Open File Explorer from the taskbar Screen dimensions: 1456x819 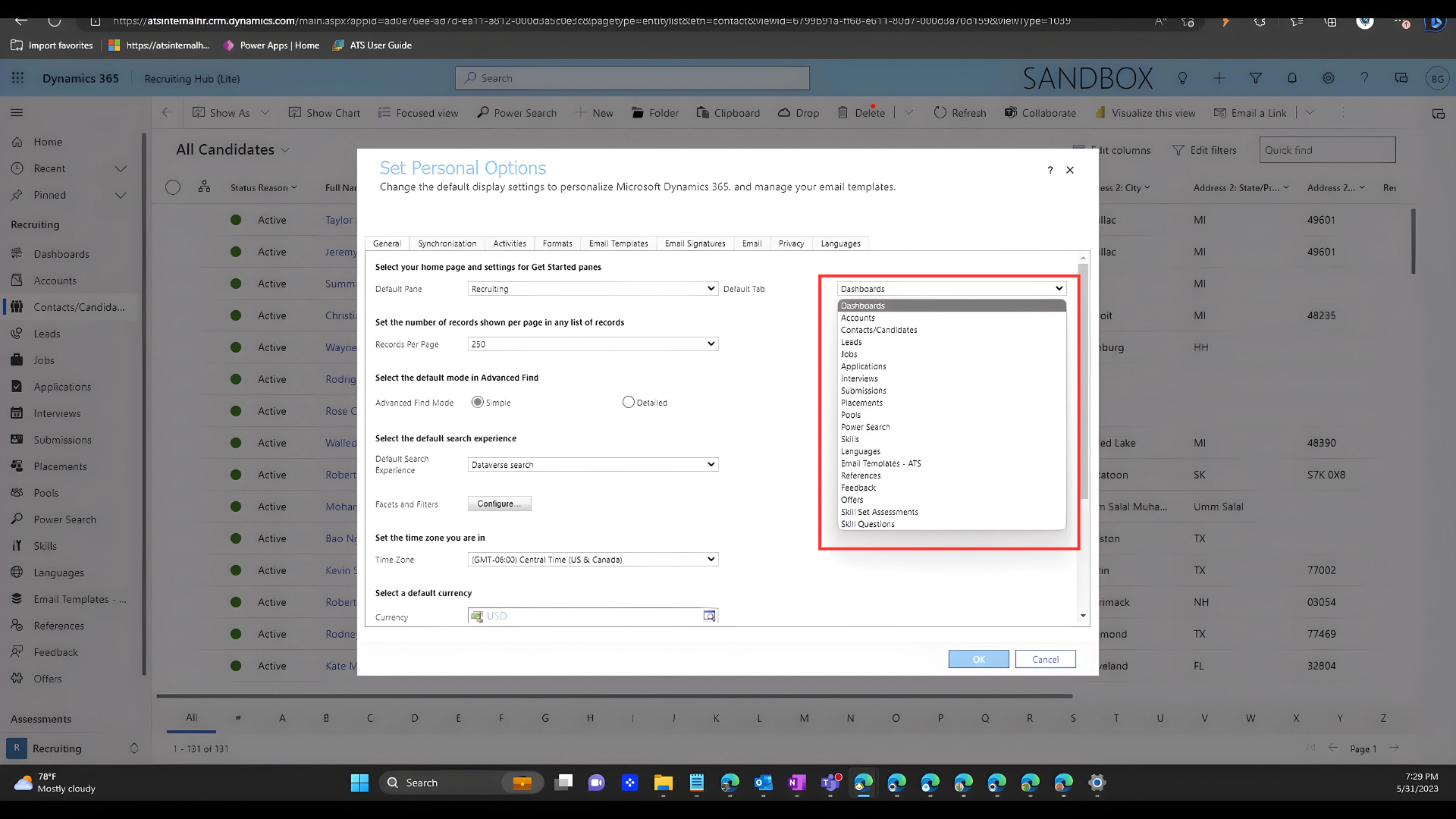point(664,783)
